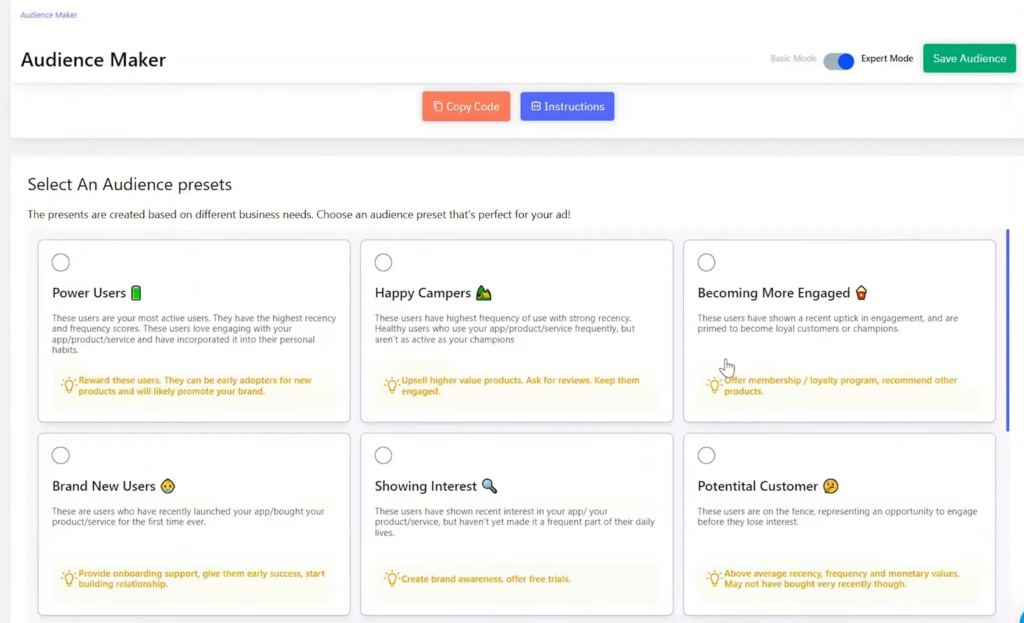Select the Potentital Customer radio button
Screen dimensions: 1024x623
[706, 455]
